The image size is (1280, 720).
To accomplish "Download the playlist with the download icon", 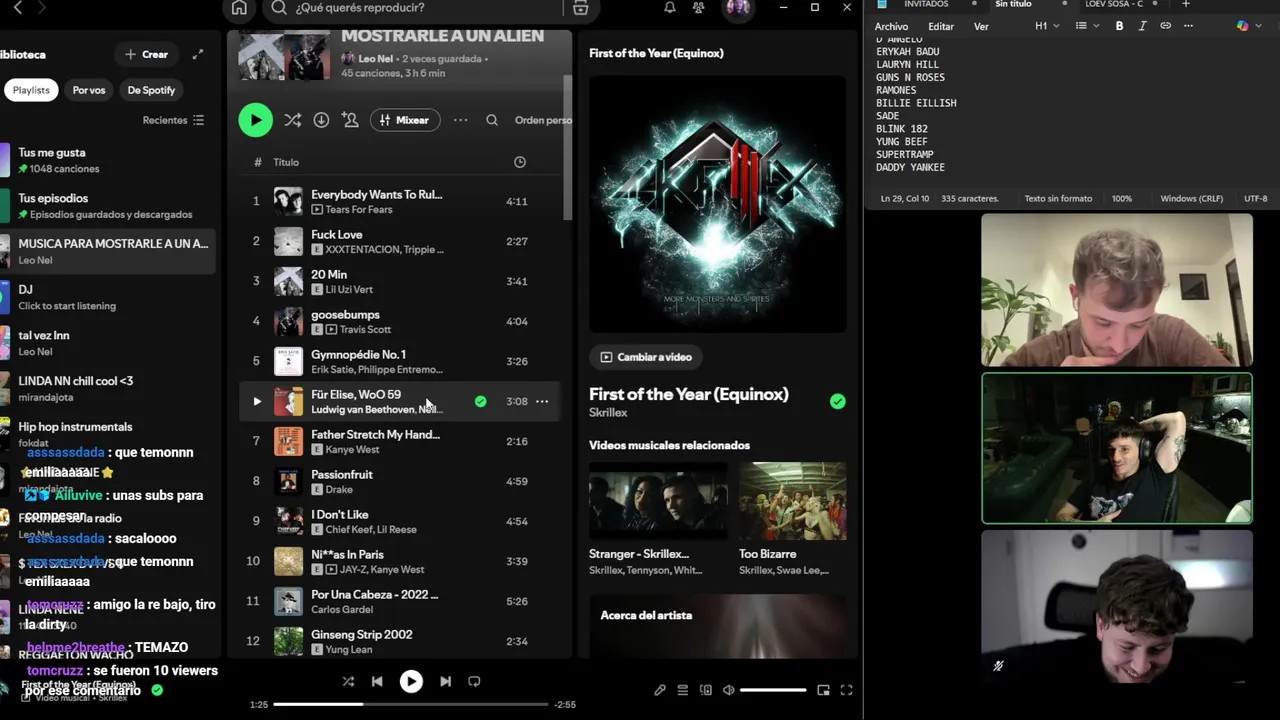I will point(321,120).
